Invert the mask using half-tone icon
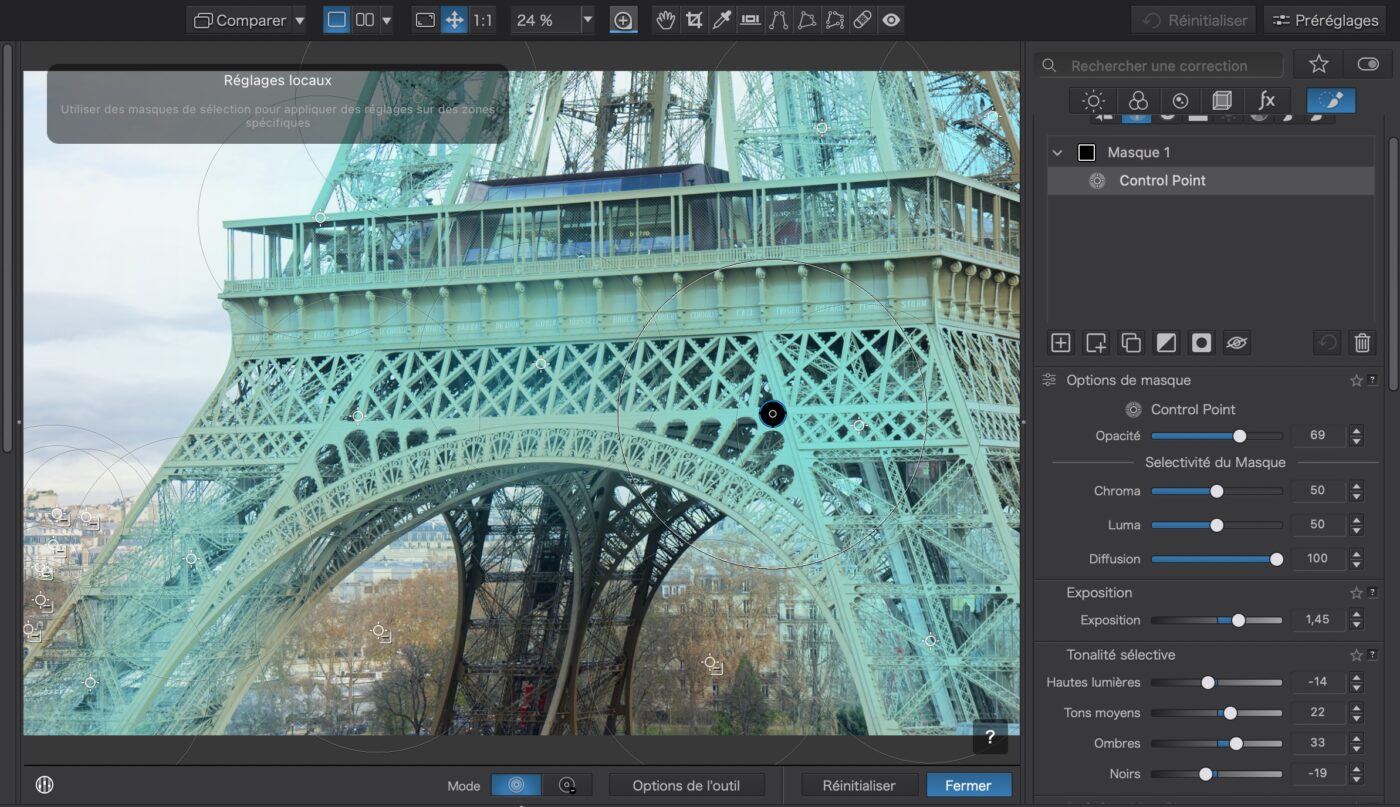The height and width of the screenshot is (807, 1400). tap(1166, 343)
